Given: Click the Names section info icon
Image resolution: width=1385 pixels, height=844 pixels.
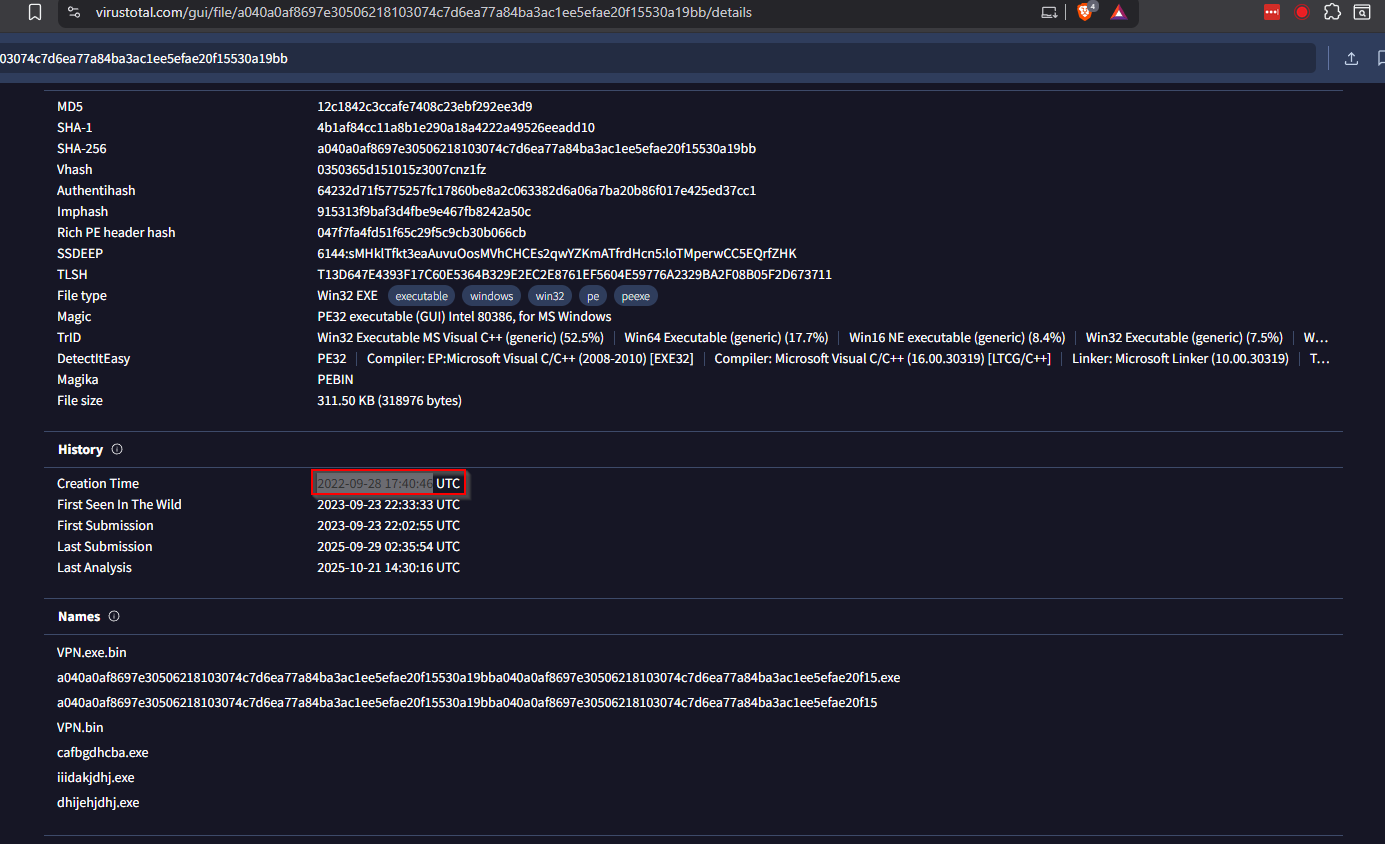Looking at the screenshot, I should coord(114,617).
